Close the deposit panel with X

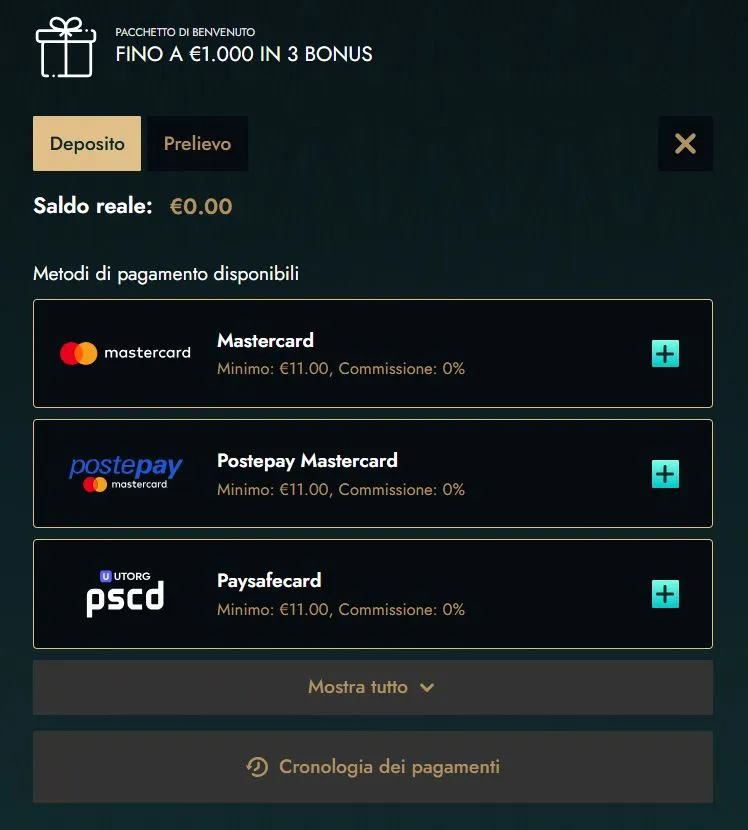coord(685,144)
